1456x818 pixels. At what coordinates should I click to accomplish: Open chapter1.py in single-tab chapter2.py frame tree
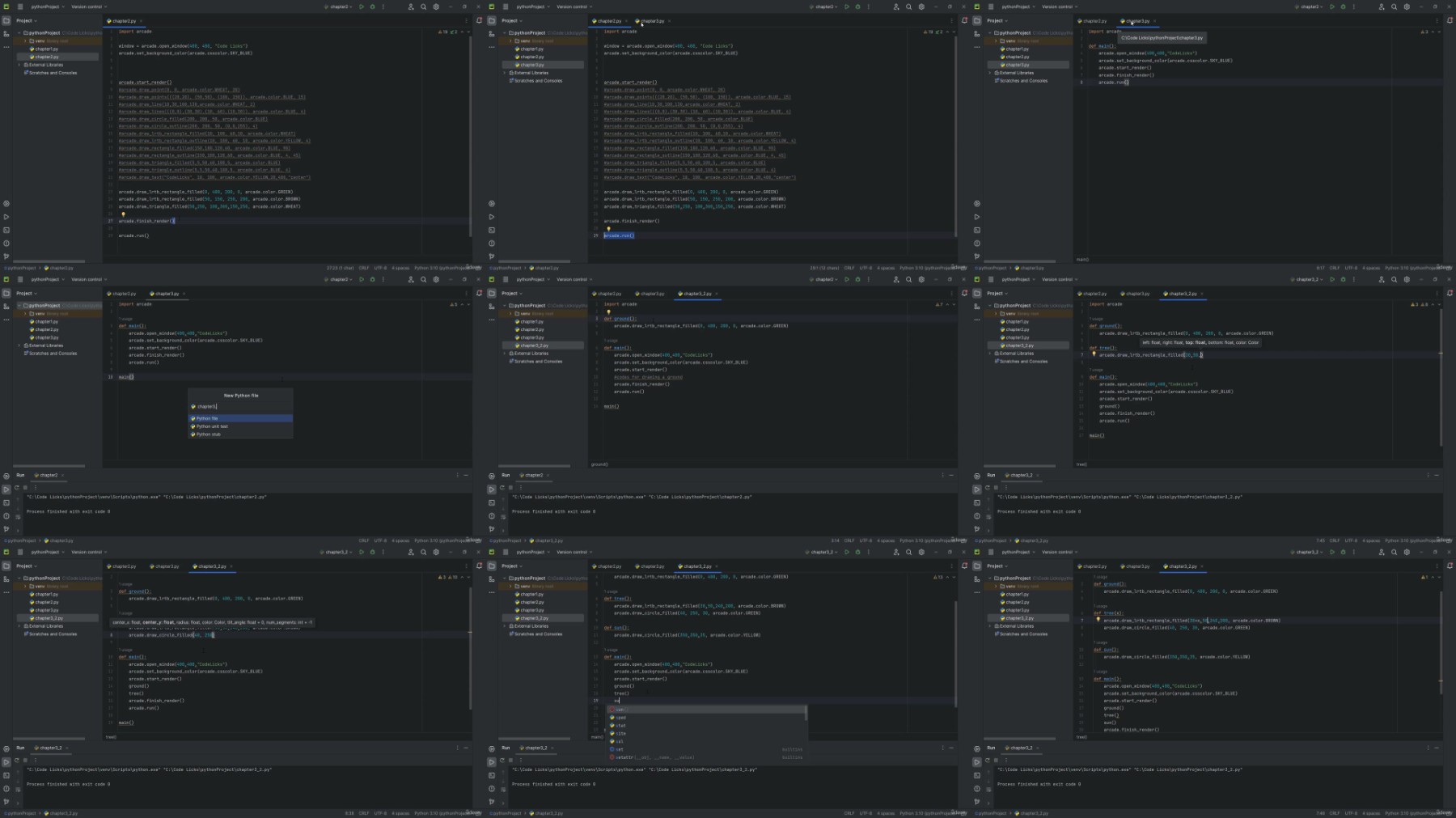(46, 49)
